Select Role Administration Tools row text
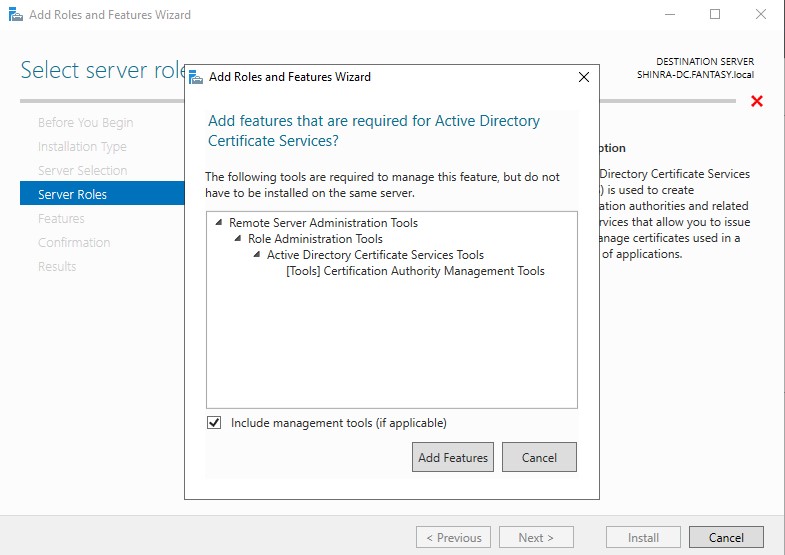The image size is (785, 555). point(315,239)
